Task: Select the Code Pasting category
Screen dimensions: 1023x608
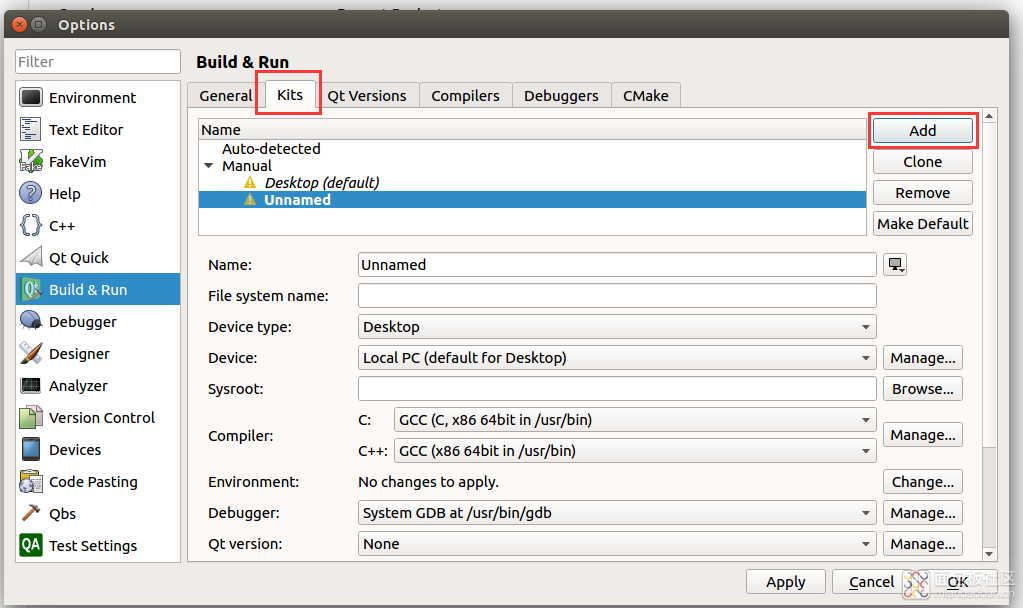Action: point(98,481)
